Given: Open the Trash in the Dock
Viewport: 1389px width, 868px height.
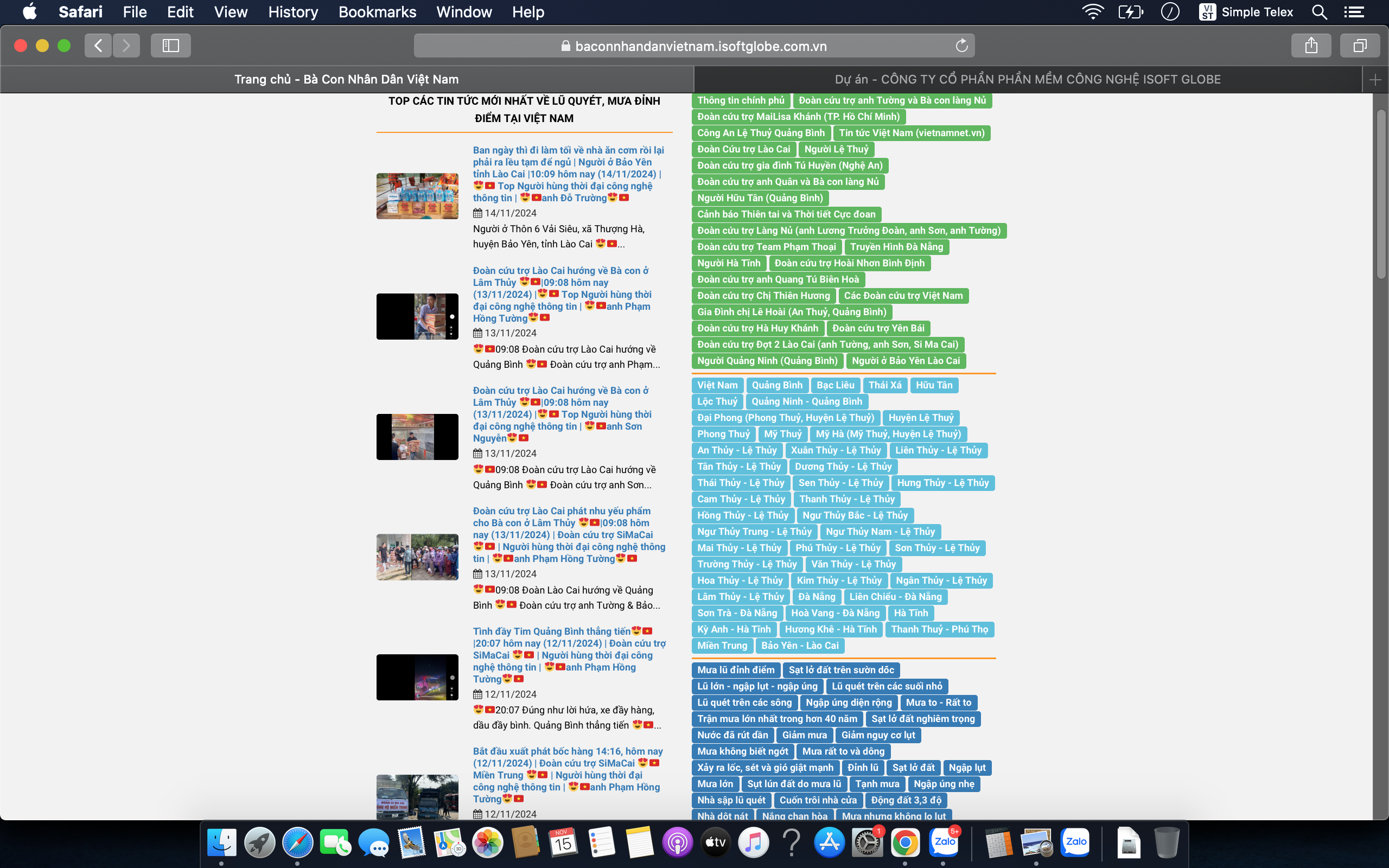Looking at the screenshot, I should [x=1167, y=842].
